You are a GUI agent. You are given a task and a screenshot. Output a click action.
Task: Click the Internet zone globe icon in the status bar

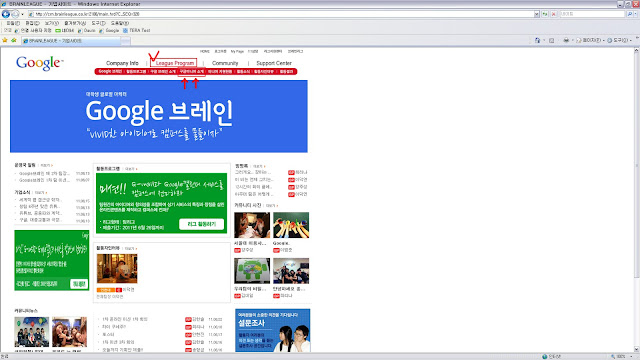[x=544, y=356]
